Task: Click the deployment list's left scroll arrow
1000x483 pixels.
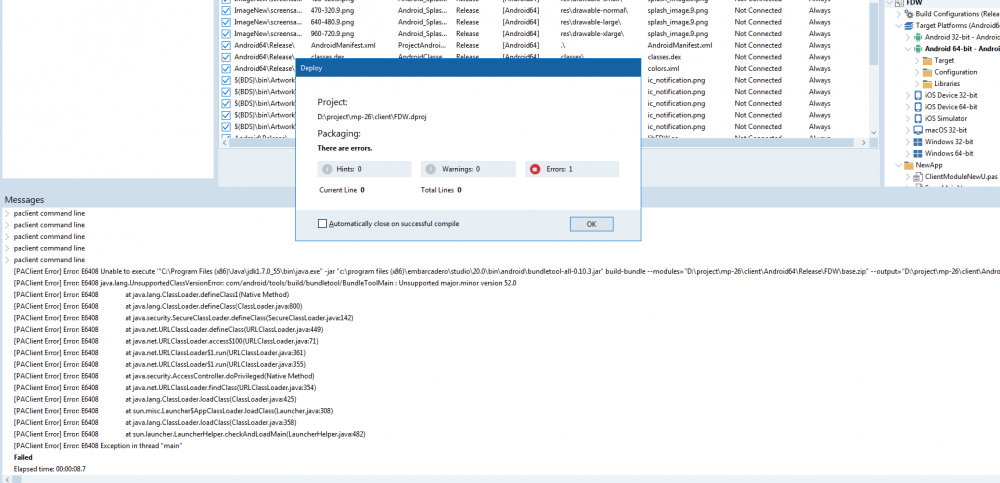Action: [x=224, y=143]
